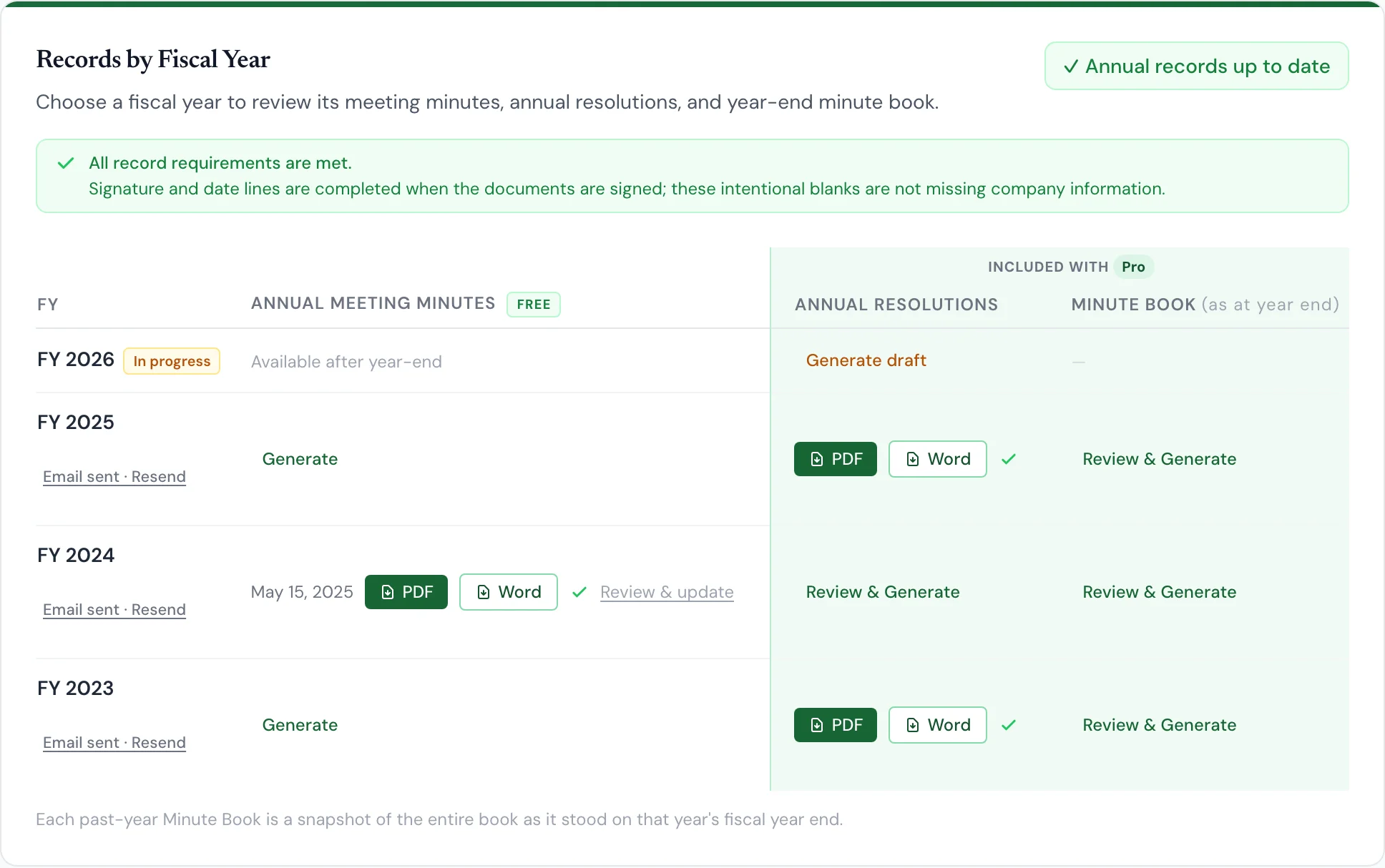1385x868 pixels.
Task: Click 'All record requirements are met.' message
Action: pyautogui.click(x=220, y=163)
